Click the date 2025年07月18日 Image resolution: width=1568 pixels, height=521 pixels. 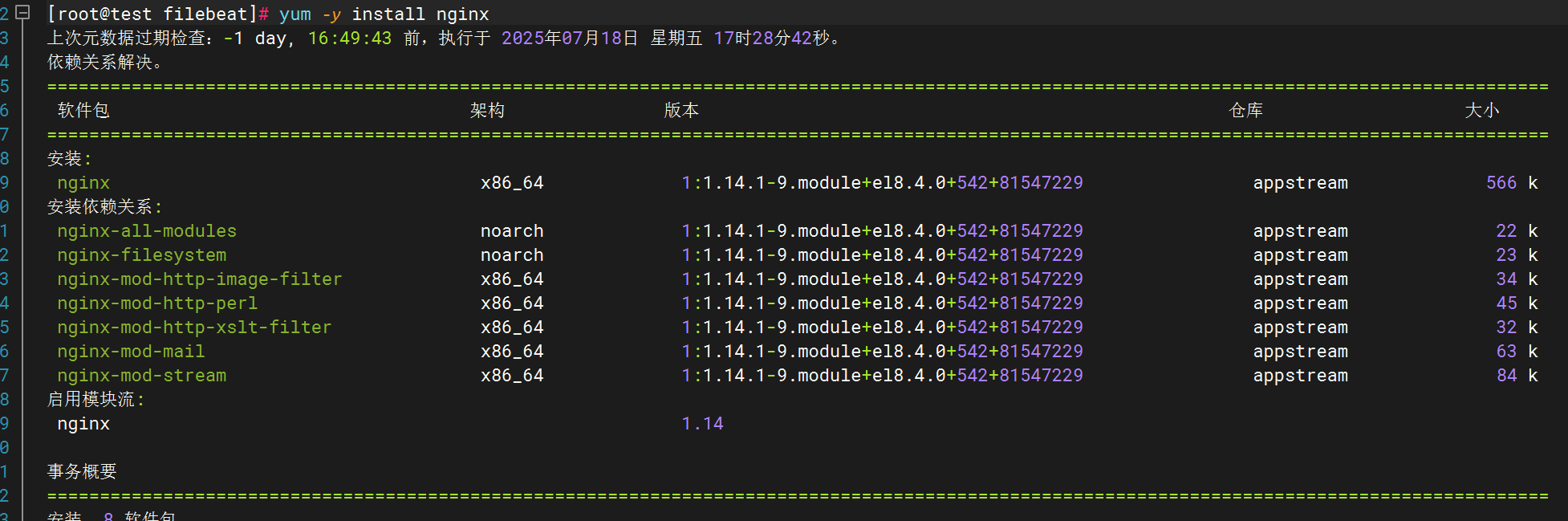pyautogui.click(x=570, y=39)
